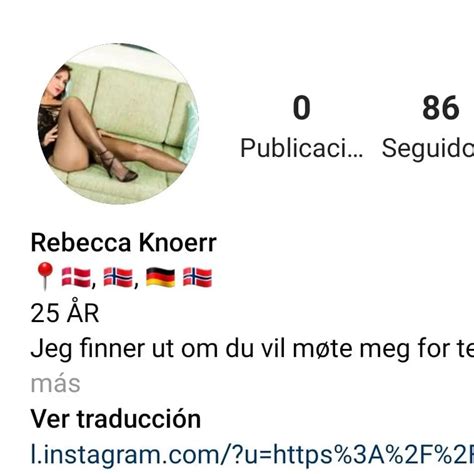474x474 pixels.
Task: Tap the red pushpin location emoji
Action: (45, 276)
